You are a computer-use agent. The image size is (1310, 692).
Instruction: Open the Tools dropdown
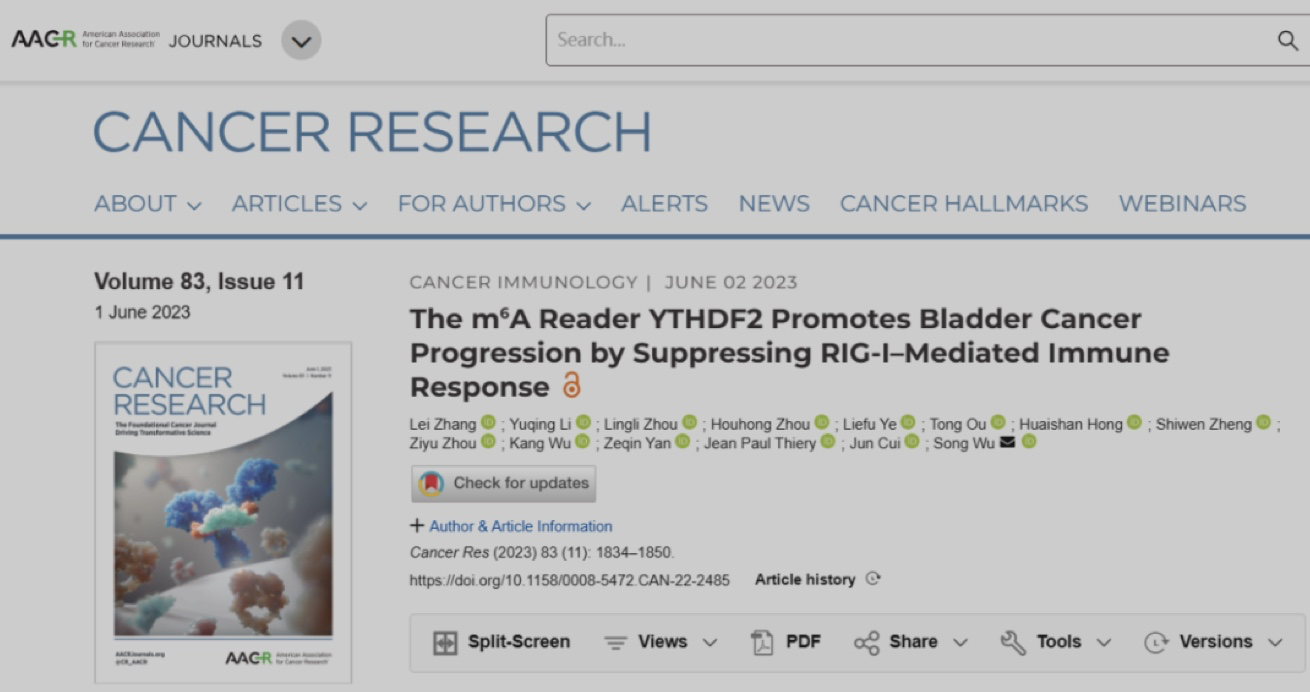coord(1057,642)
